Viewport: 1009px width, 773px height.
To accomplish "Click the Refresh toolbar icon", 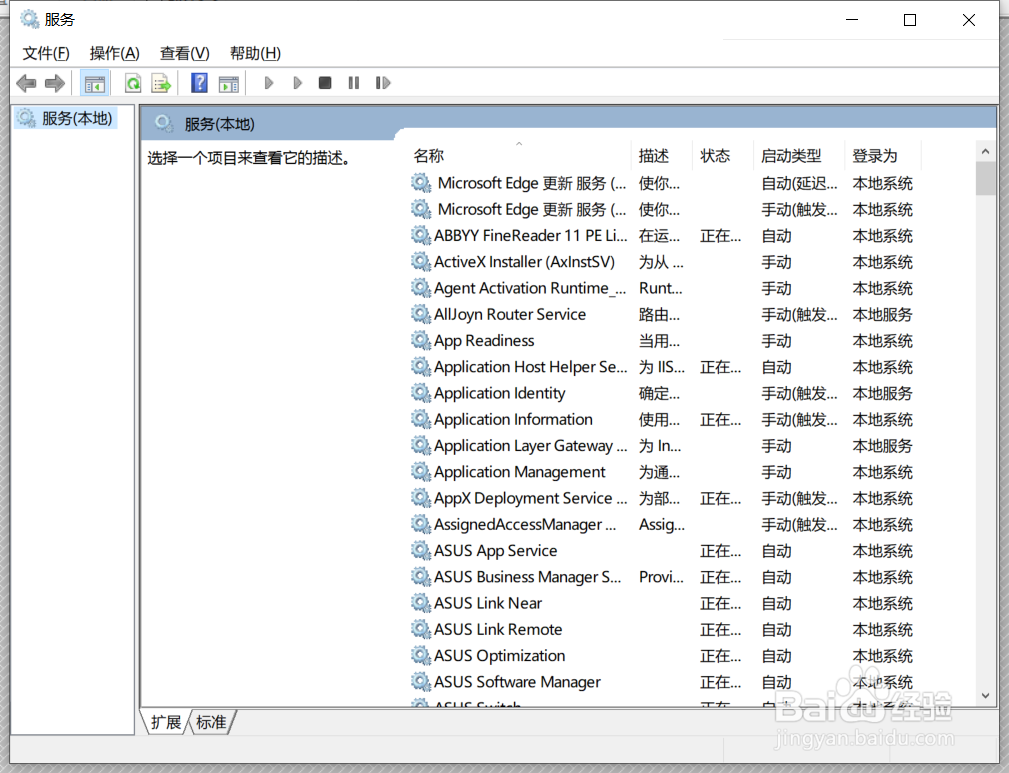I will [132, 82].
